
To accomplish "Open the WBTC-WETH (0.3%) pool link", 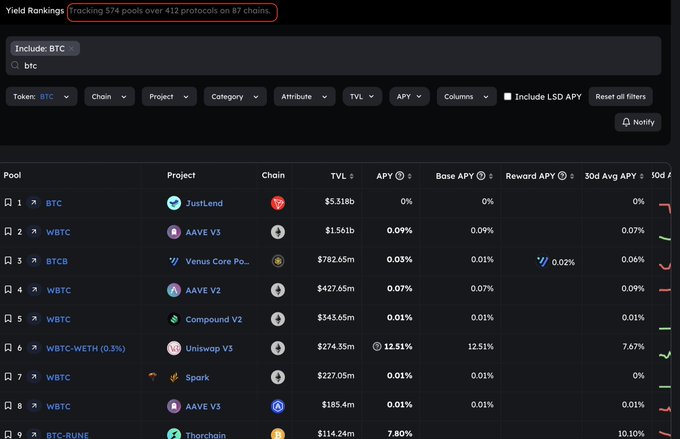I will point(86,348).
